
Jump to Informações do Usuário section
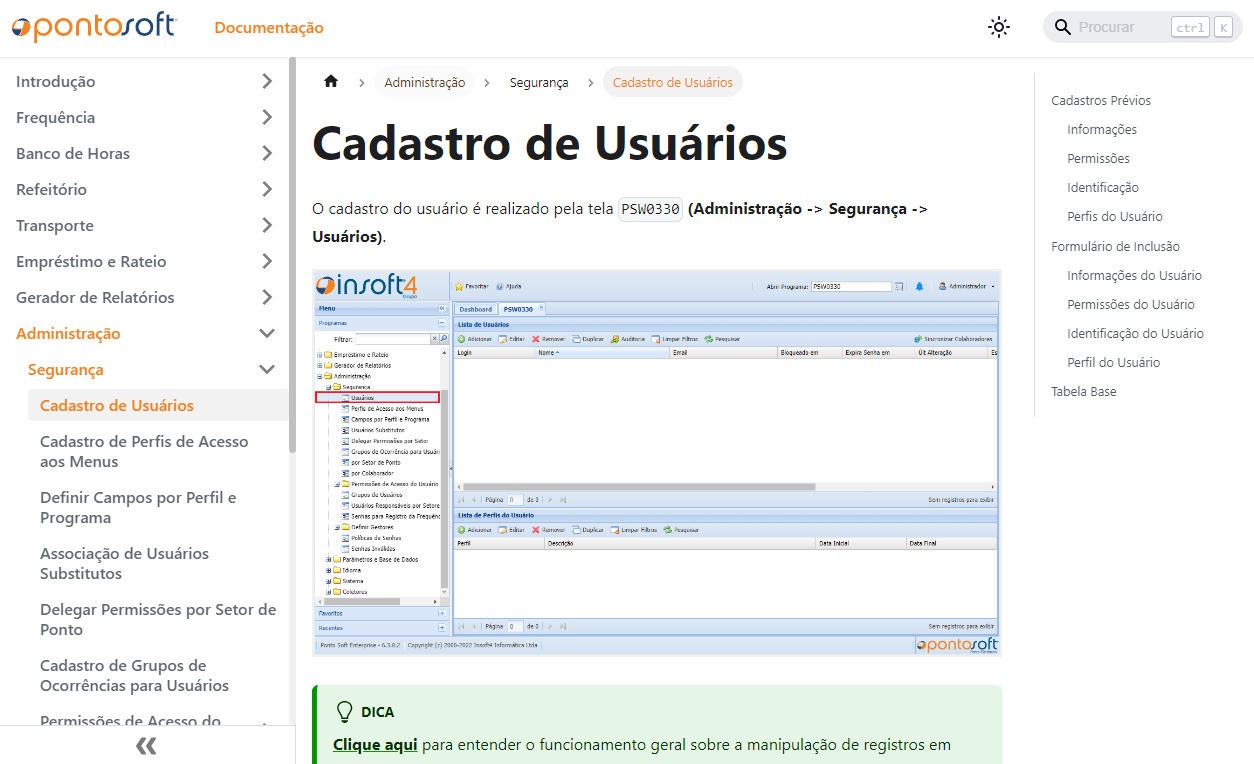(1134, 276)
